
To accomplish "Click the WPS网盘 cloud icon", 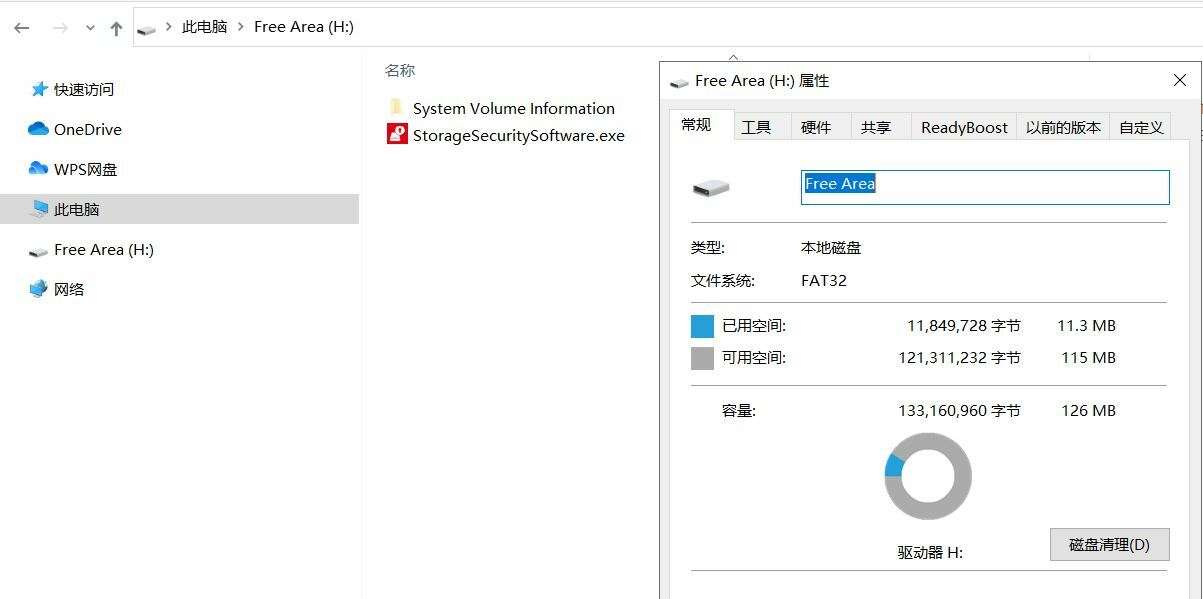I will coord(38,169).
